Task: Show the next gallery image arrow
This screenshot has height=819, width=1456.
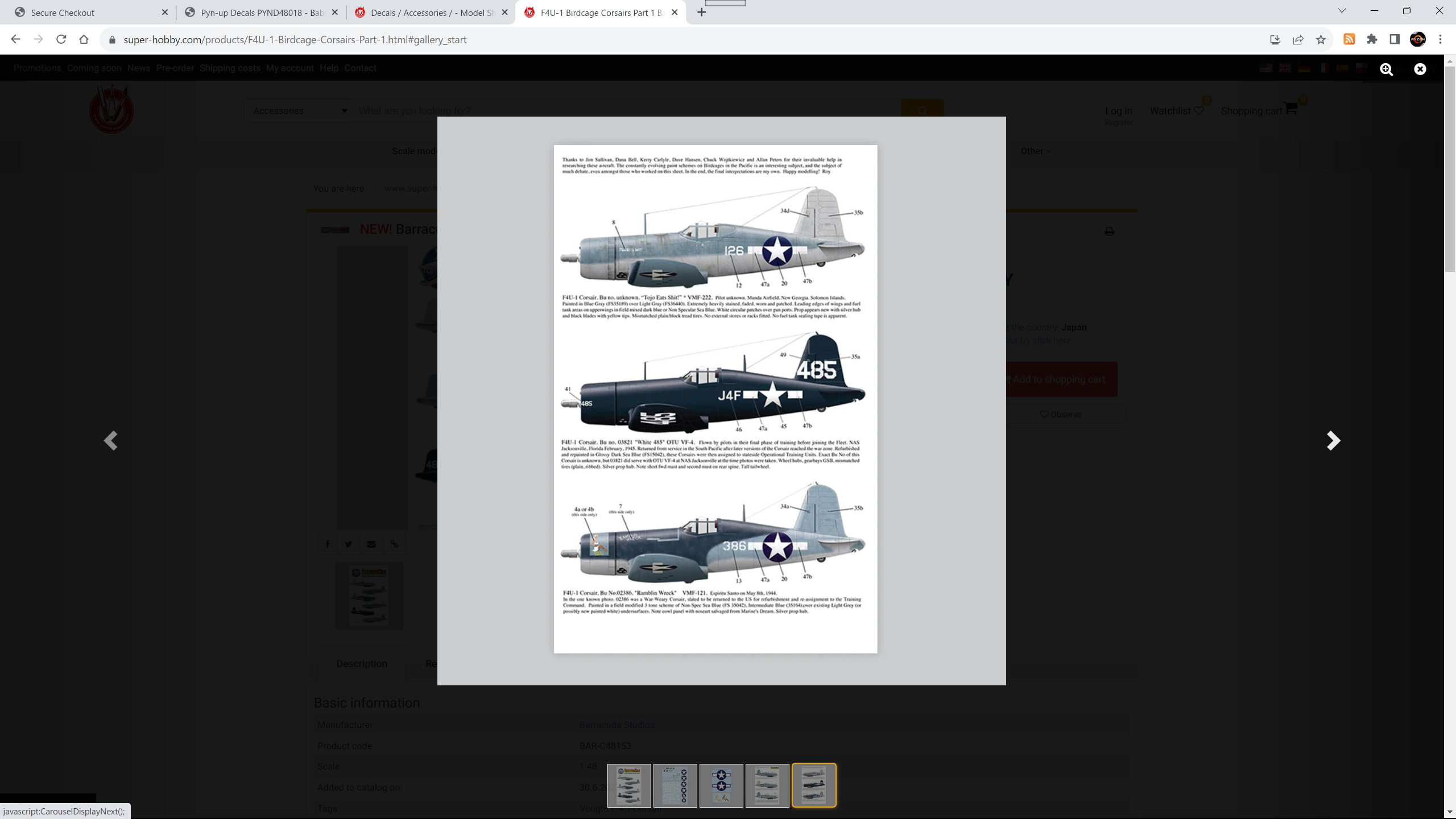Action: [1333, 440]
